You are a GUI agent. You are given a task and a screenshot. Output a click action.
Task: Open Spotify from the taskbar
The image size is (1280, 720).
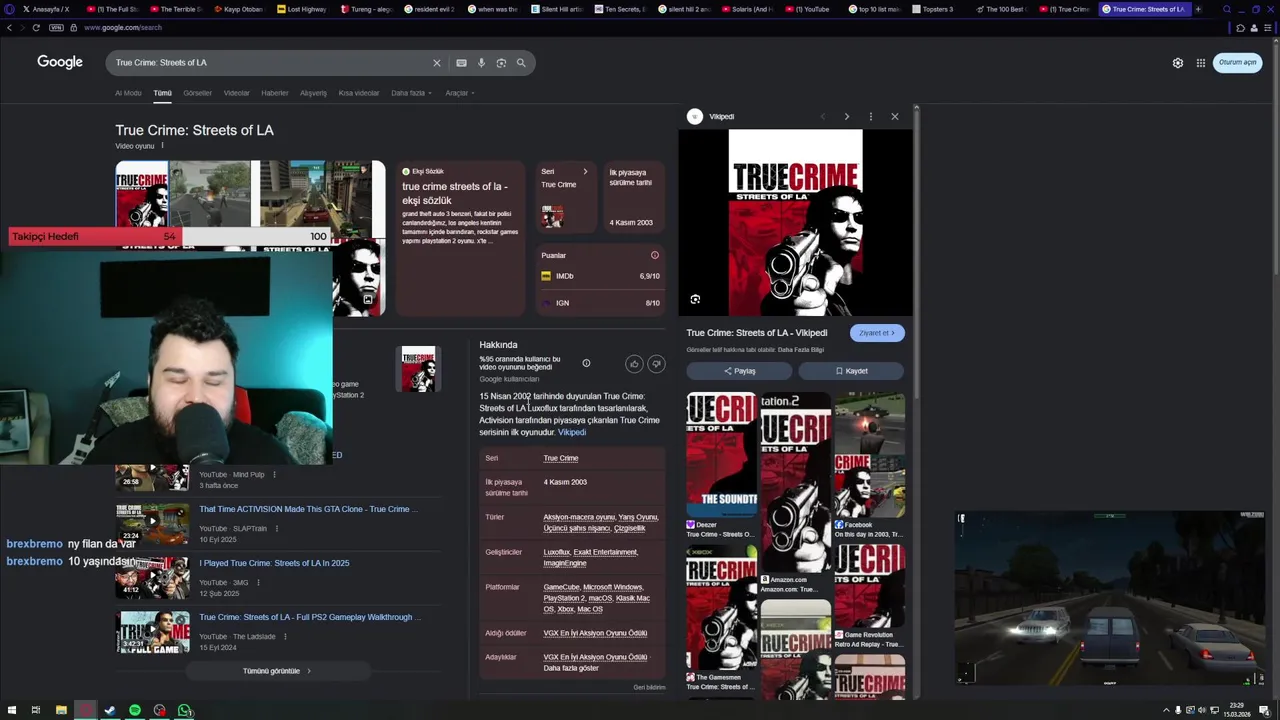click(x=135, y=710)
